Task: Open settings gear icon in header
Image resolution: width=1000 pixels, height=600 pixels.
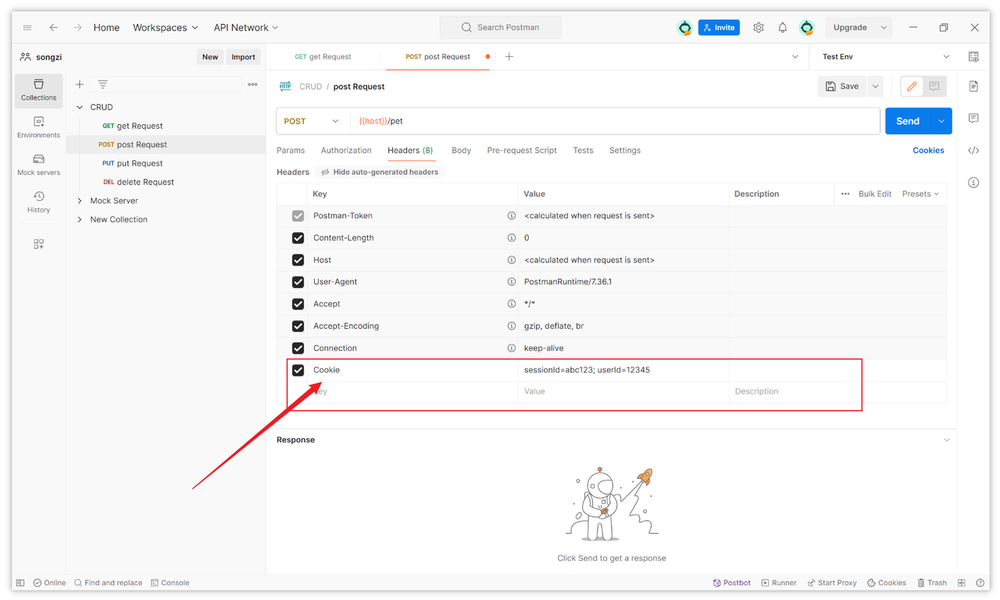Action: [759, 28]
